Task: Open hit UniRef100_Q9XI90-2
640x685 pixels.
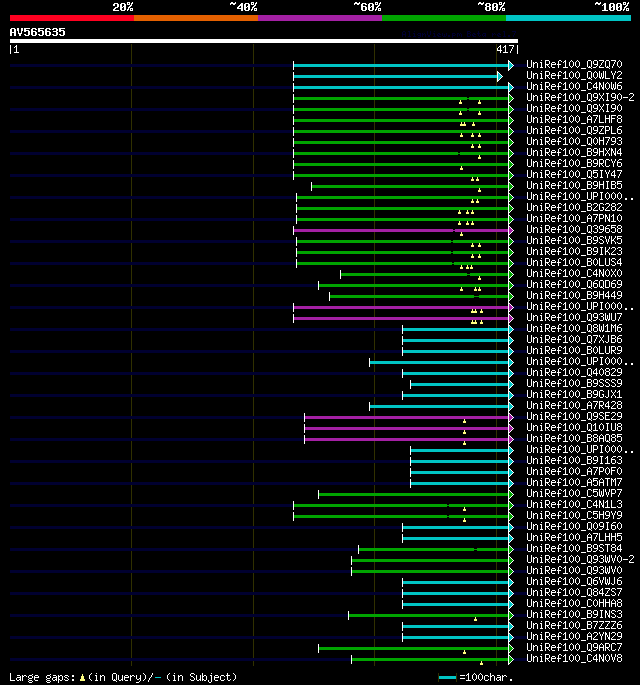Action: [580, 97]
